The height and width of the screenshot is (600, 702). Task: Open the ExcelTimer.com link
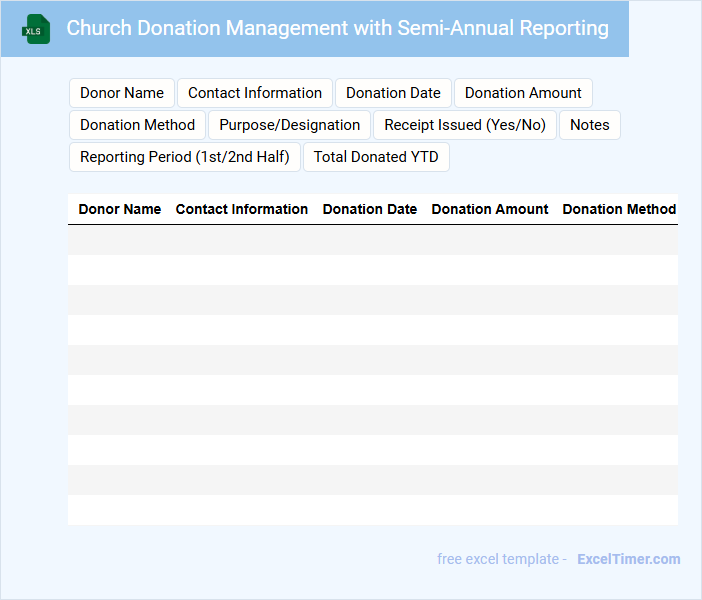628,559
